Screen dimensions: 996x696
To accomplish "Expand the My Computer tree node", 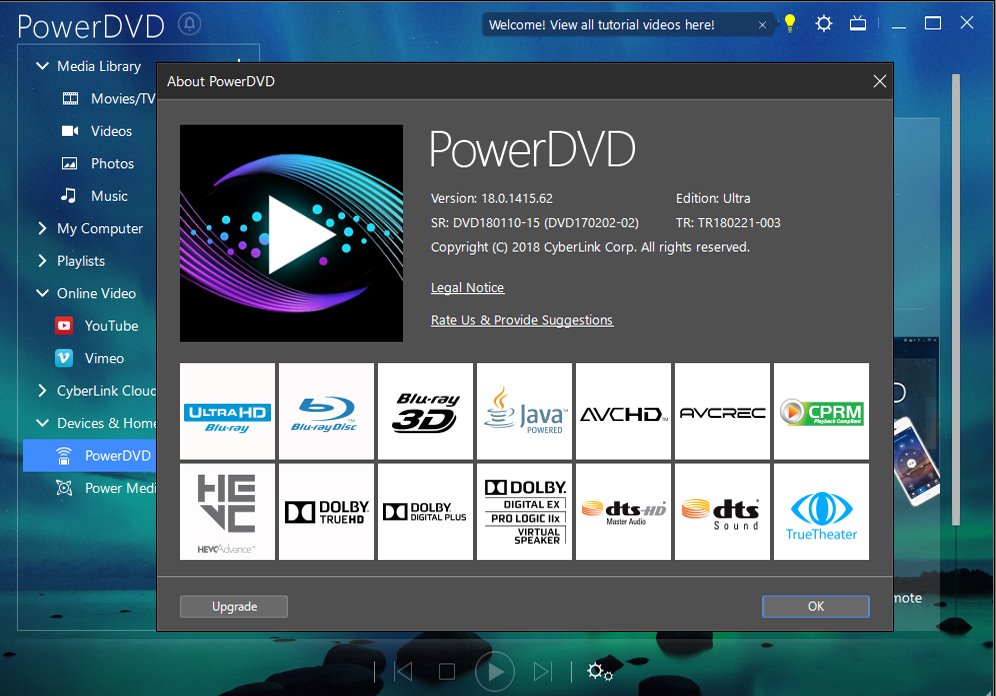I will (x=42, y=228).
